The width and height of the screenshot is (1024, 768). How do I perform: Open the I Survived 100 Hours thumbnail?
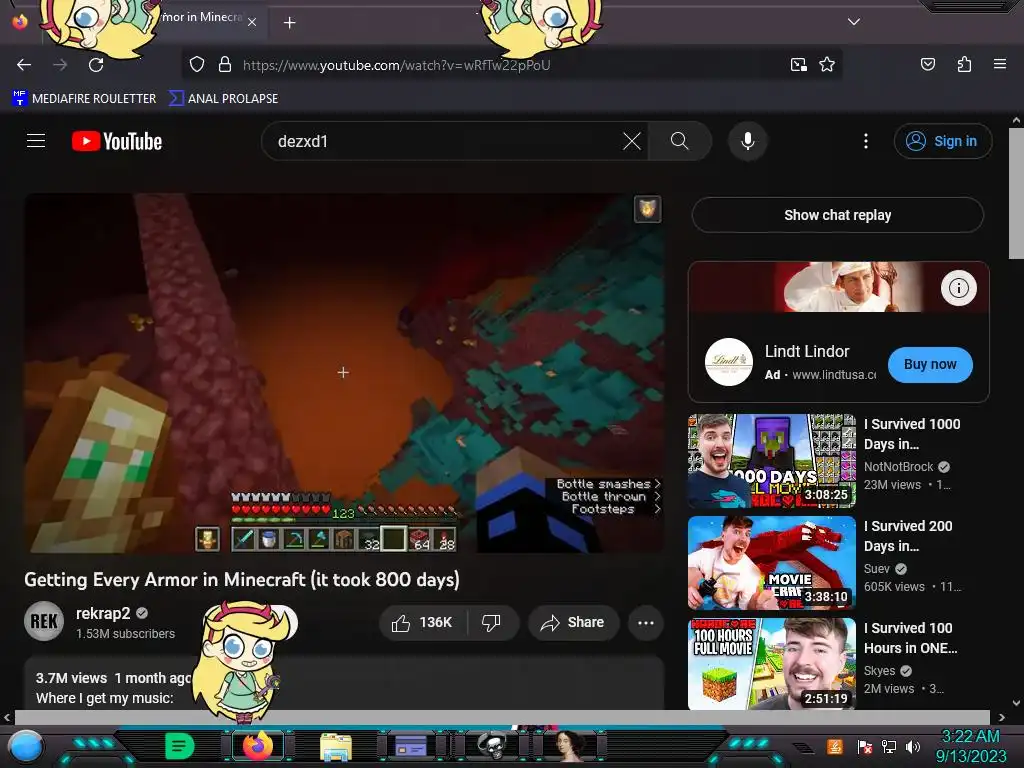[772, 664]
